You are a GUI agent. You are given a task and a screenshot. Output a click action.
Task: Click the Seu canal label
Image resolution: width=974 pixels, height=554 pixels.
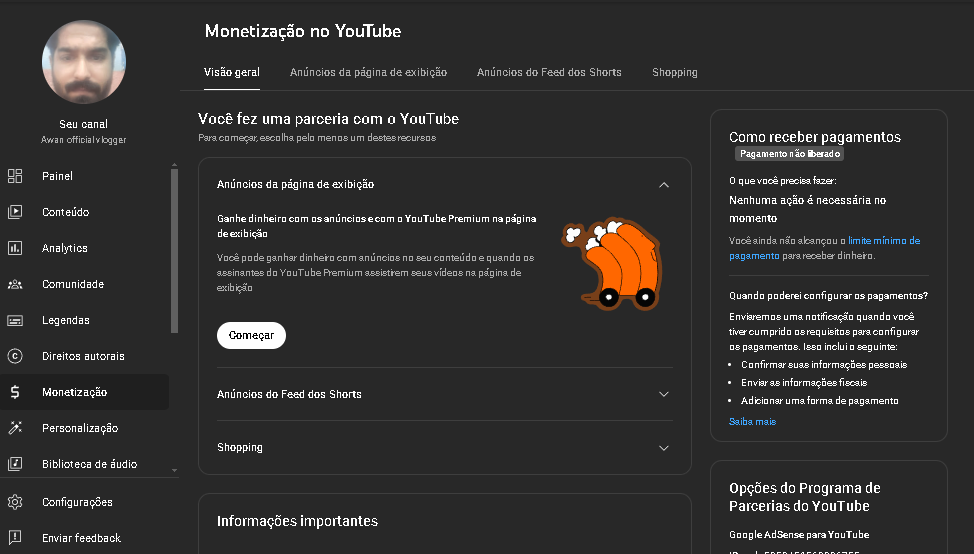point(83,124)
